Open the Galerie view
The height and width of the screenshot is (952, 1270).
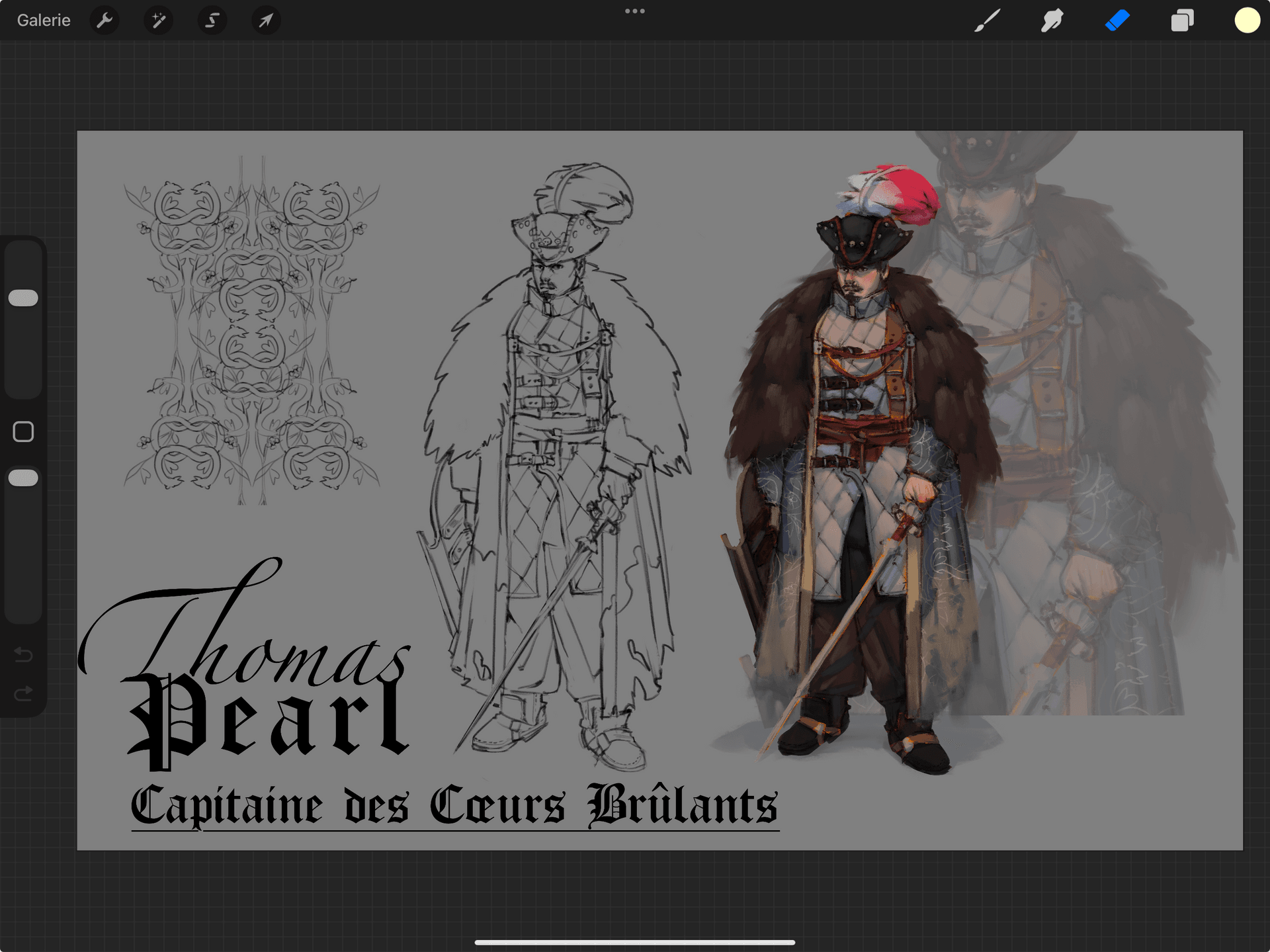pos(44,21)
